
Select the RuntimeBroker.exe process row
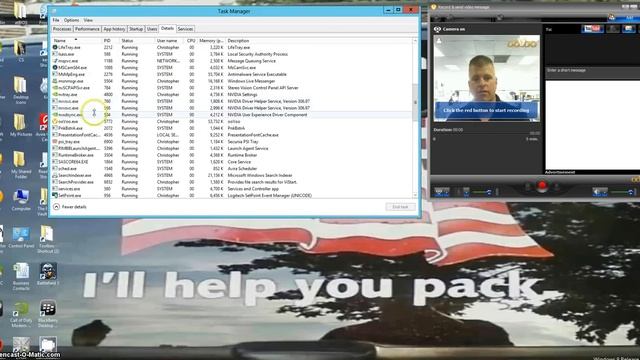click(x=232, y=155)
